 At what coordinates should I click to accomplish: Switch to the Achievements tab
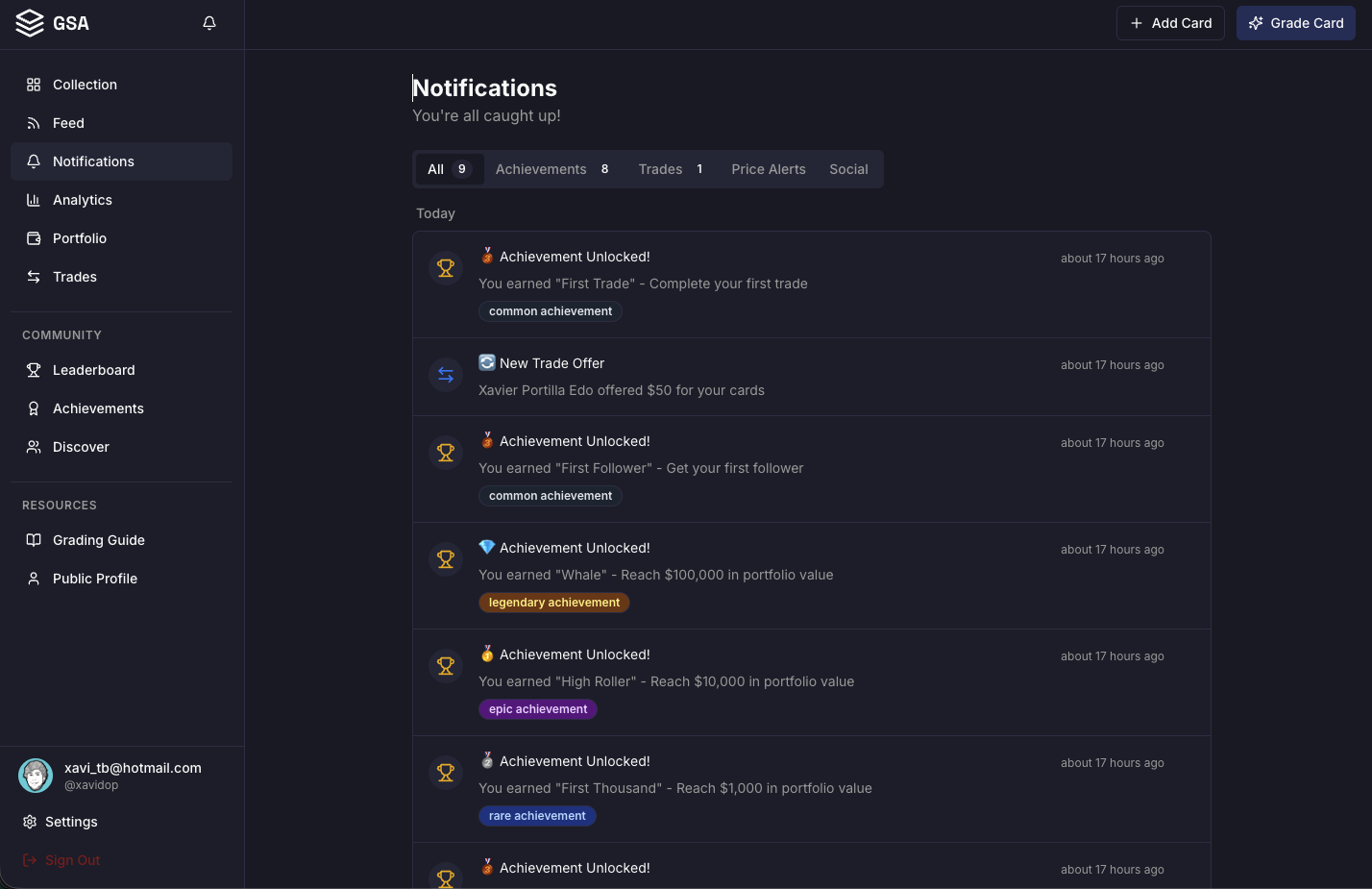(551, 169)
